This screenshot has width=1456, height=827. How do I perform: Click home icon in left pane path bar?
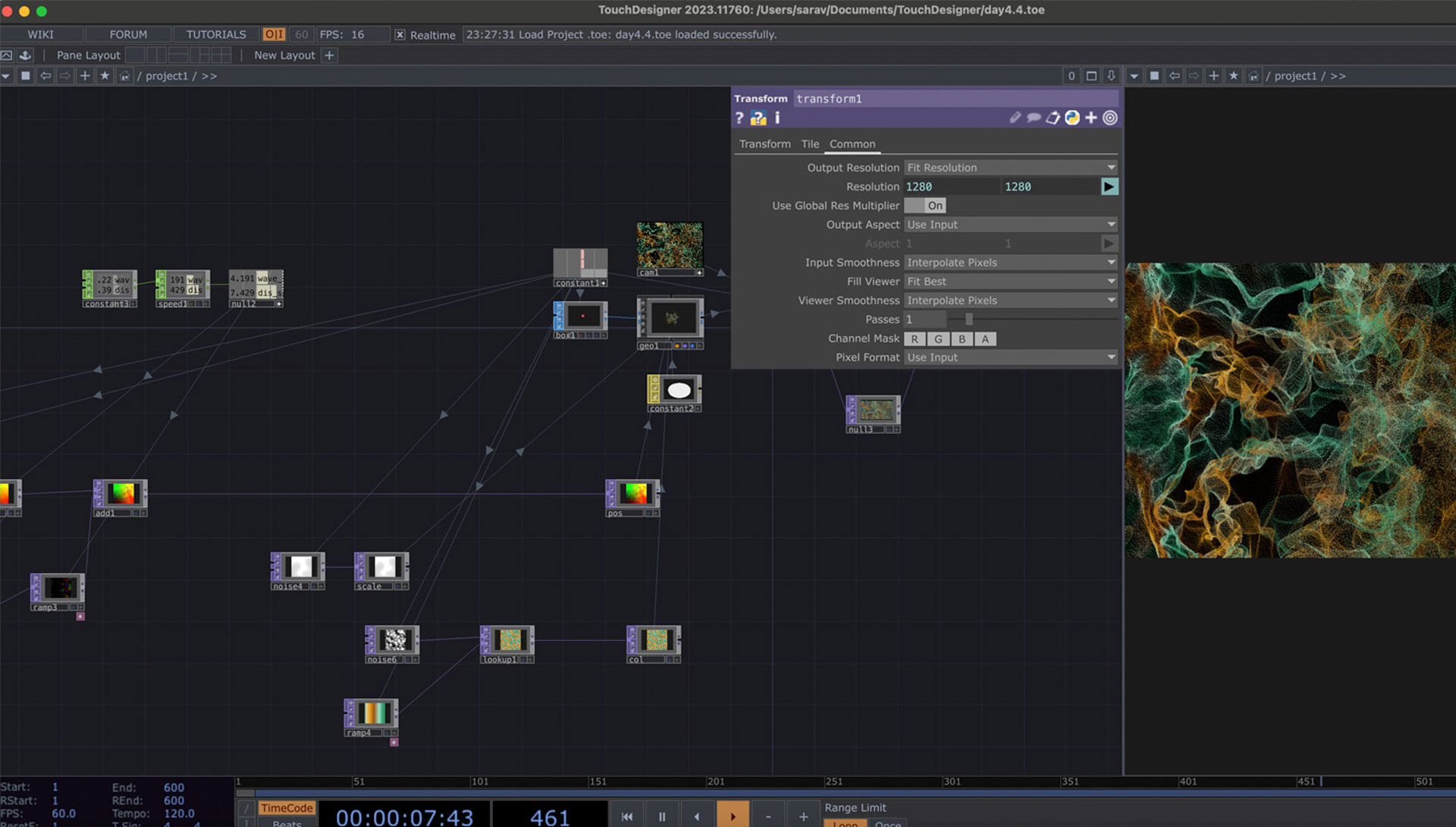click(x=124, y=76)
